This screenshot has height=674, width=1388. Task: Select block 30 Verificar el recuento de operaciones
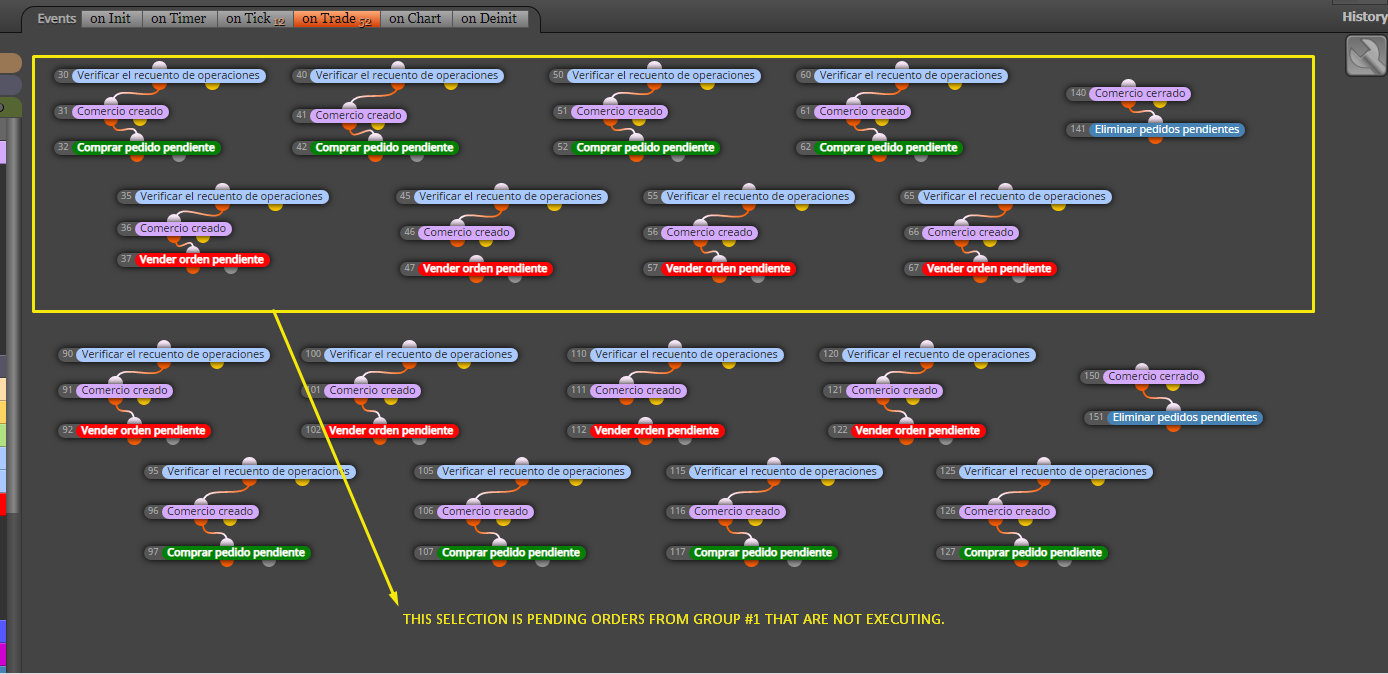[160, 76]
